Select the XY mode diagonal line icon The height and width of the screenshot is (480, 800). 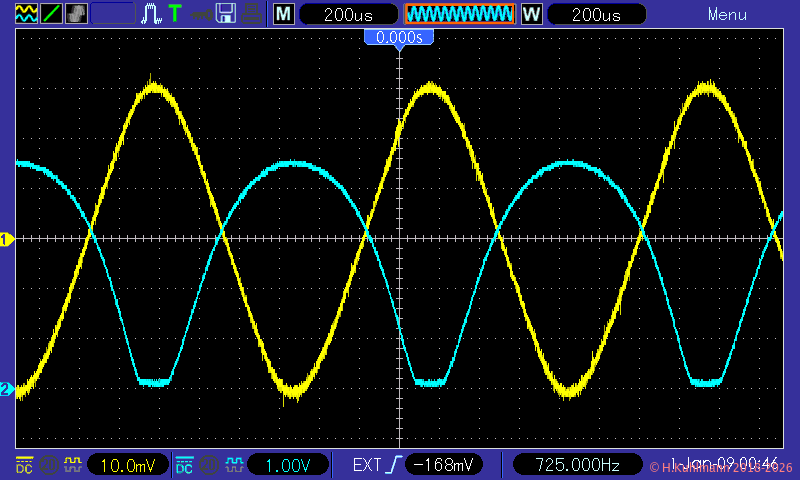tap(51, 14)
